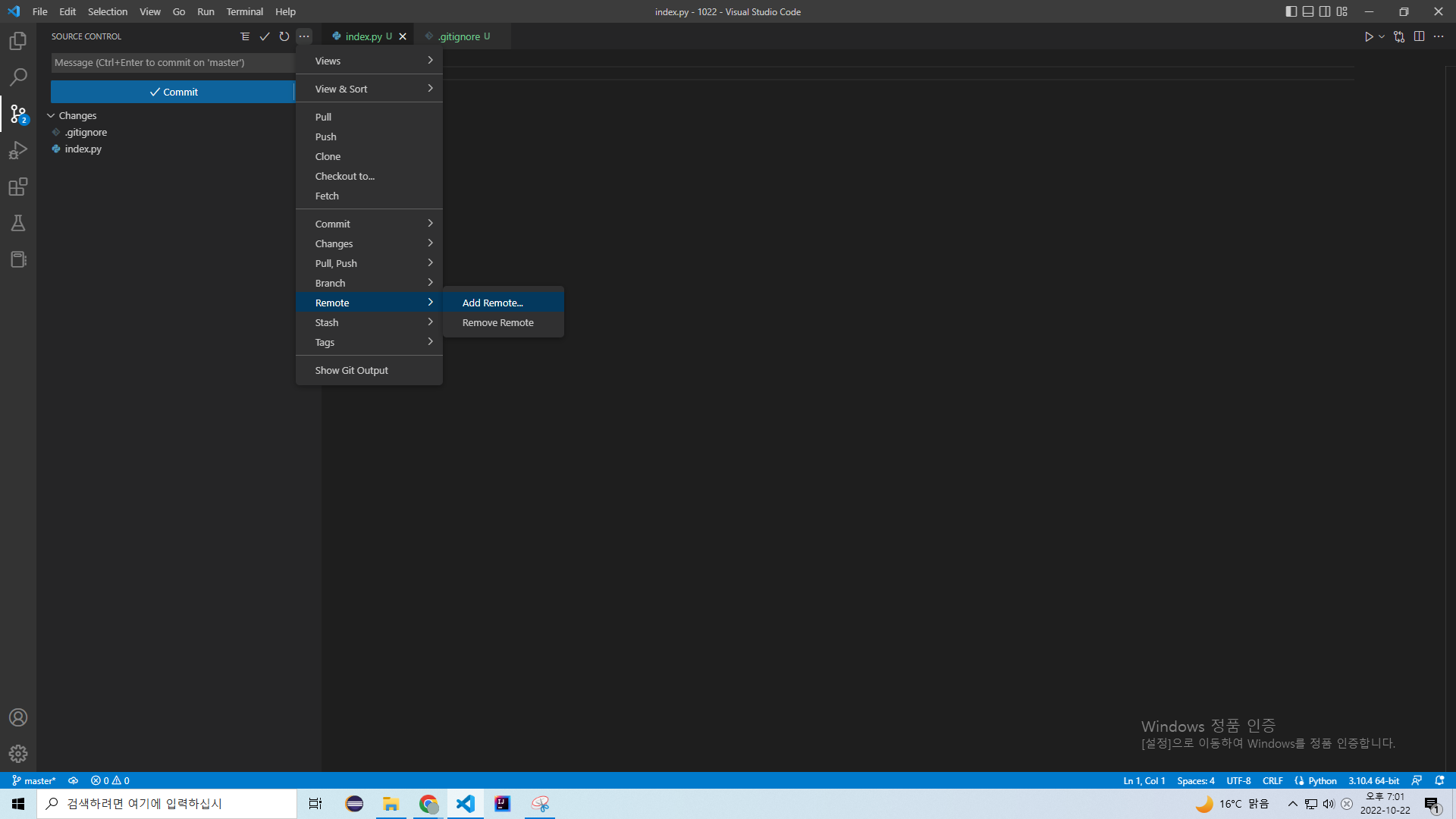Click the Publish to cloud icon in the status bar
This screenshot has width=1456, height=819.
[x=74, y=780]
